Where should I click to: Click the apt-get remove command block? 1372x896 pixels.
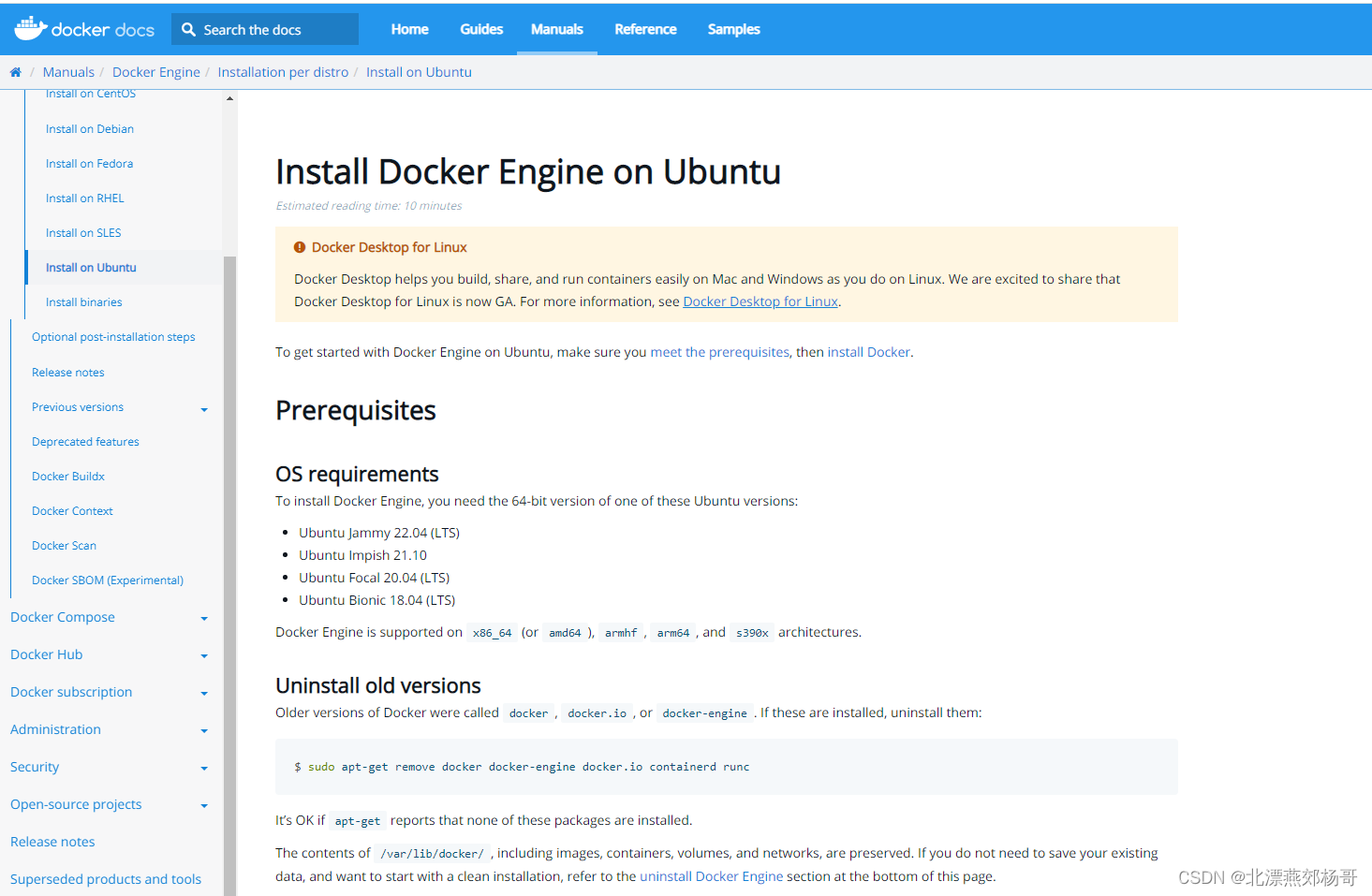point(726,767)
